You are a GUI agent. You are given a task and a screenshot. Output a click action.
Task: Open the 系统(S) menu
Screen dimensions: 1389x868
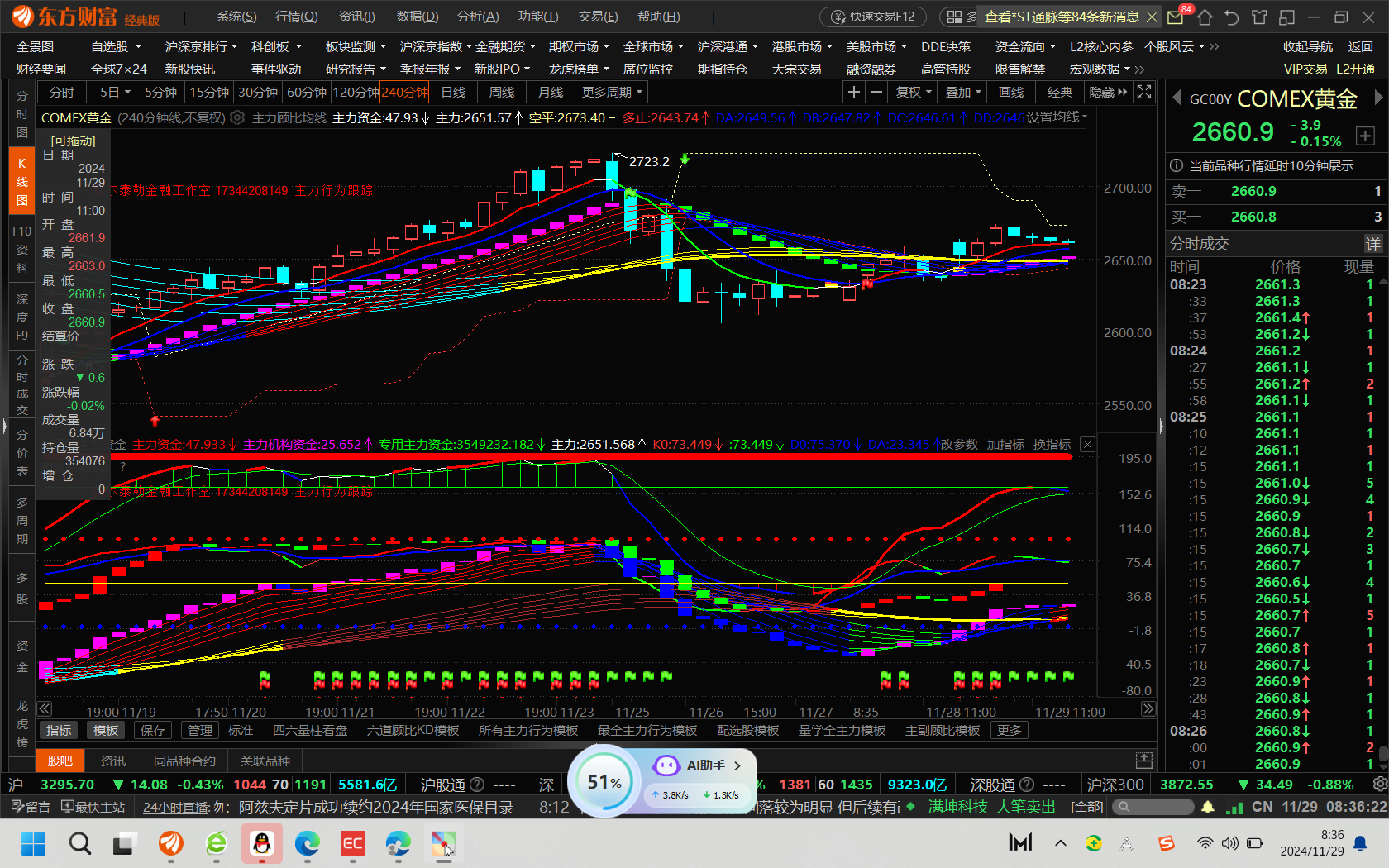pos(236,17)
